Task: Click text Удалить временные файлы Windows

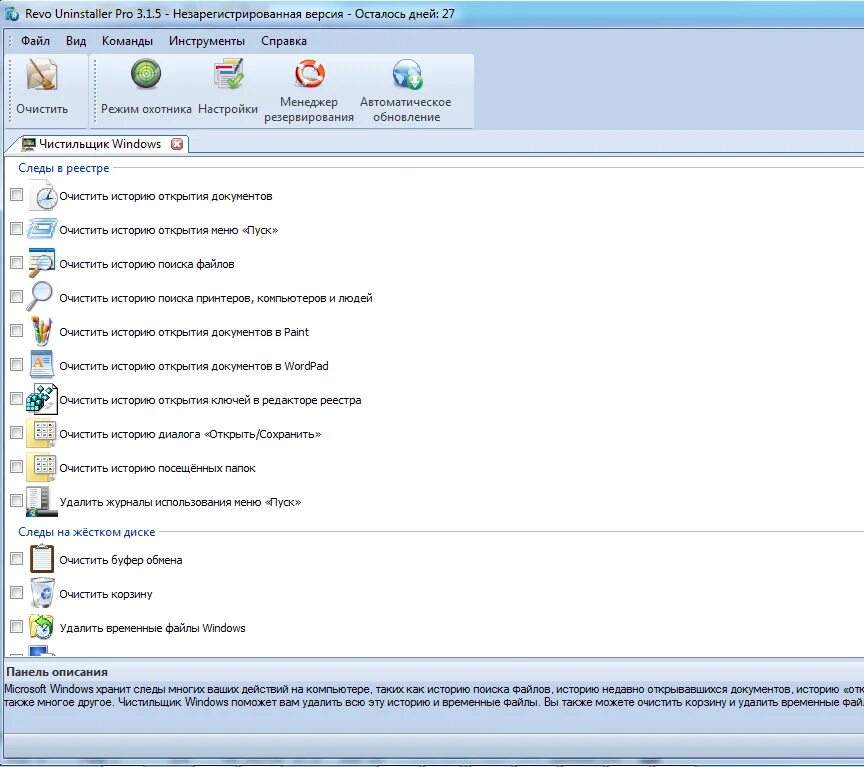Action: 152,628
